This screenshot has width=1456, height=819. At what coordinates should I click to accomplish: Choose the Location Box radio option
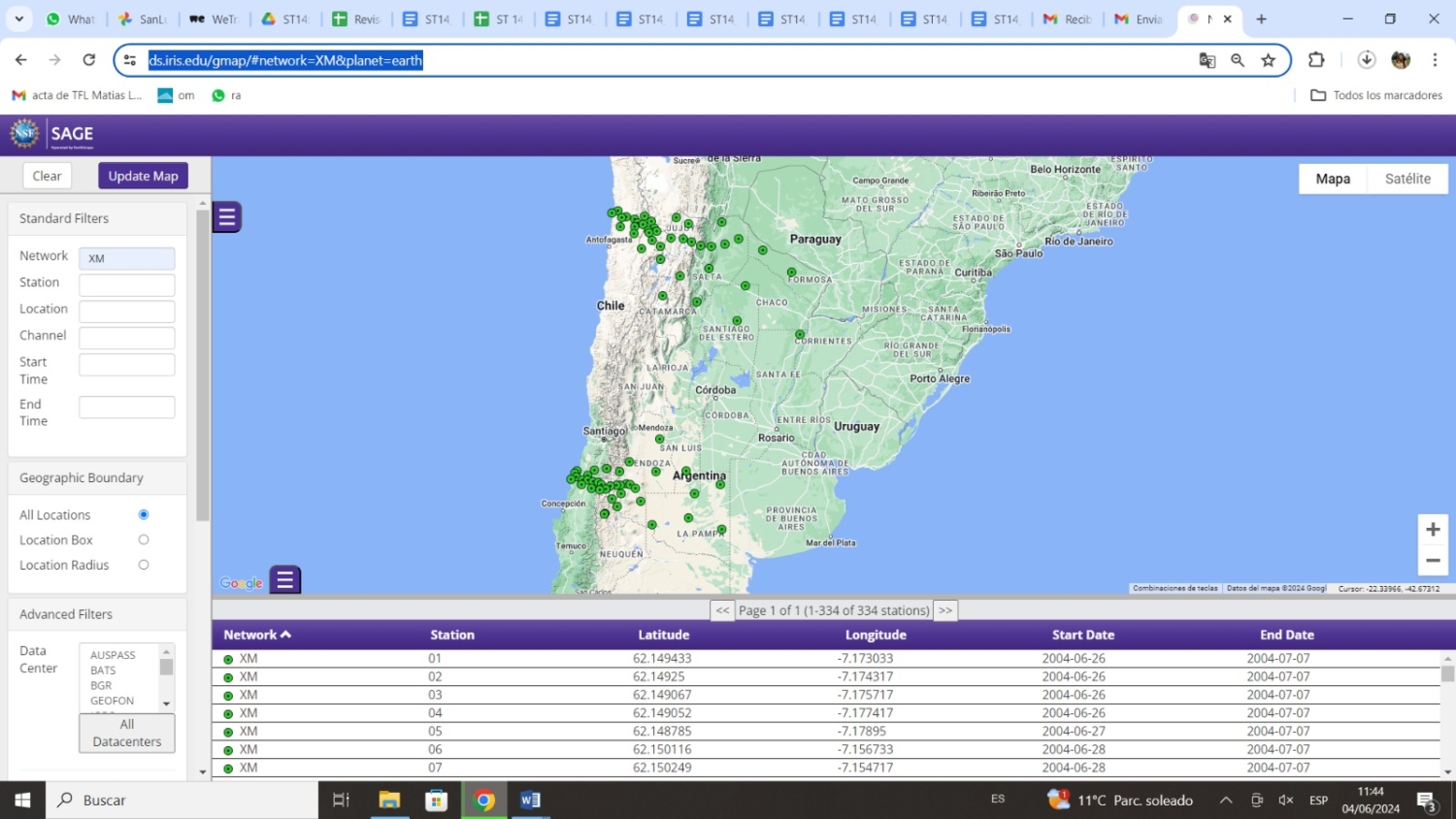[x=144, y=540]
